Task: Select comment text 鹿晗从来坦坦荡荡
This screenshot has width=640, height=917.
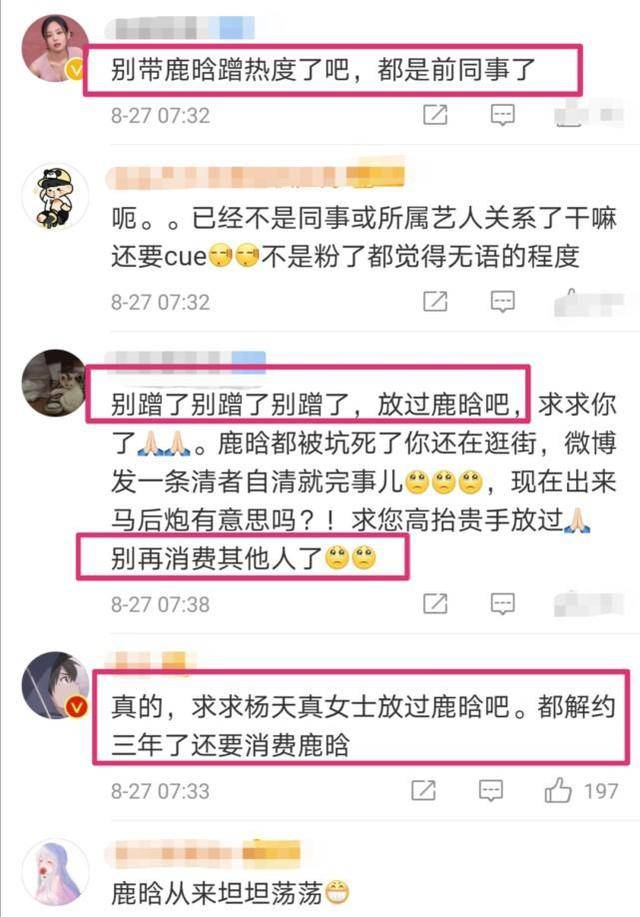Action: point(218,894)
